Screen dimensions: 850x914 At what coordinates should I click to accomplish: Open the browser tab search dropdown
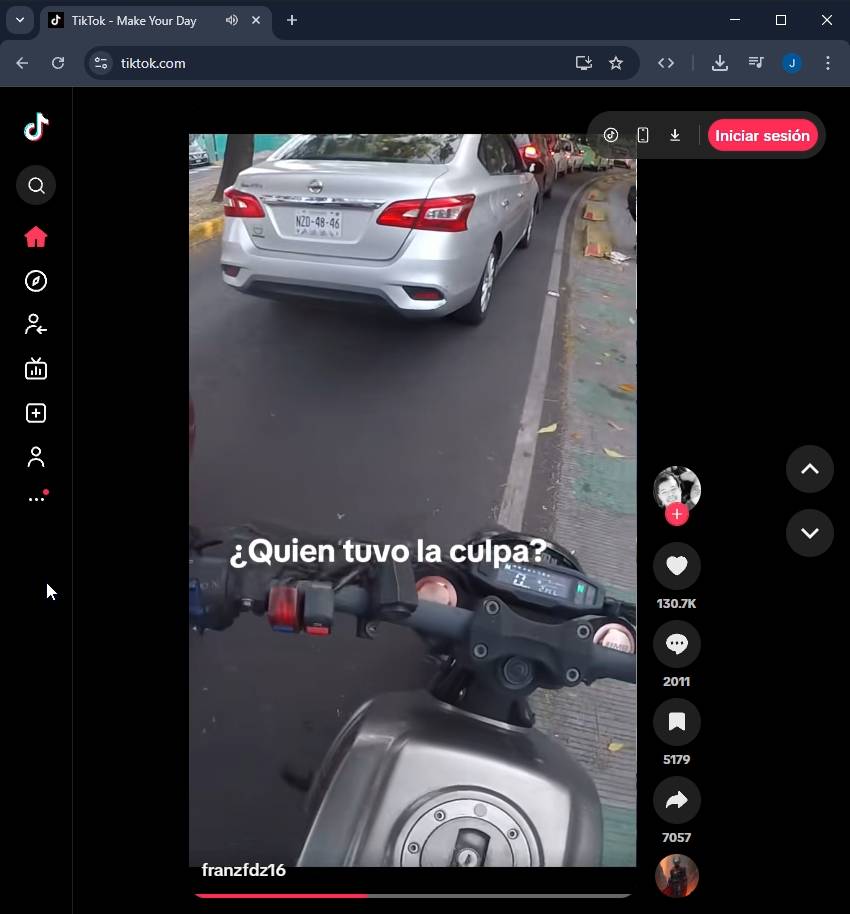(x=19, y=20)
